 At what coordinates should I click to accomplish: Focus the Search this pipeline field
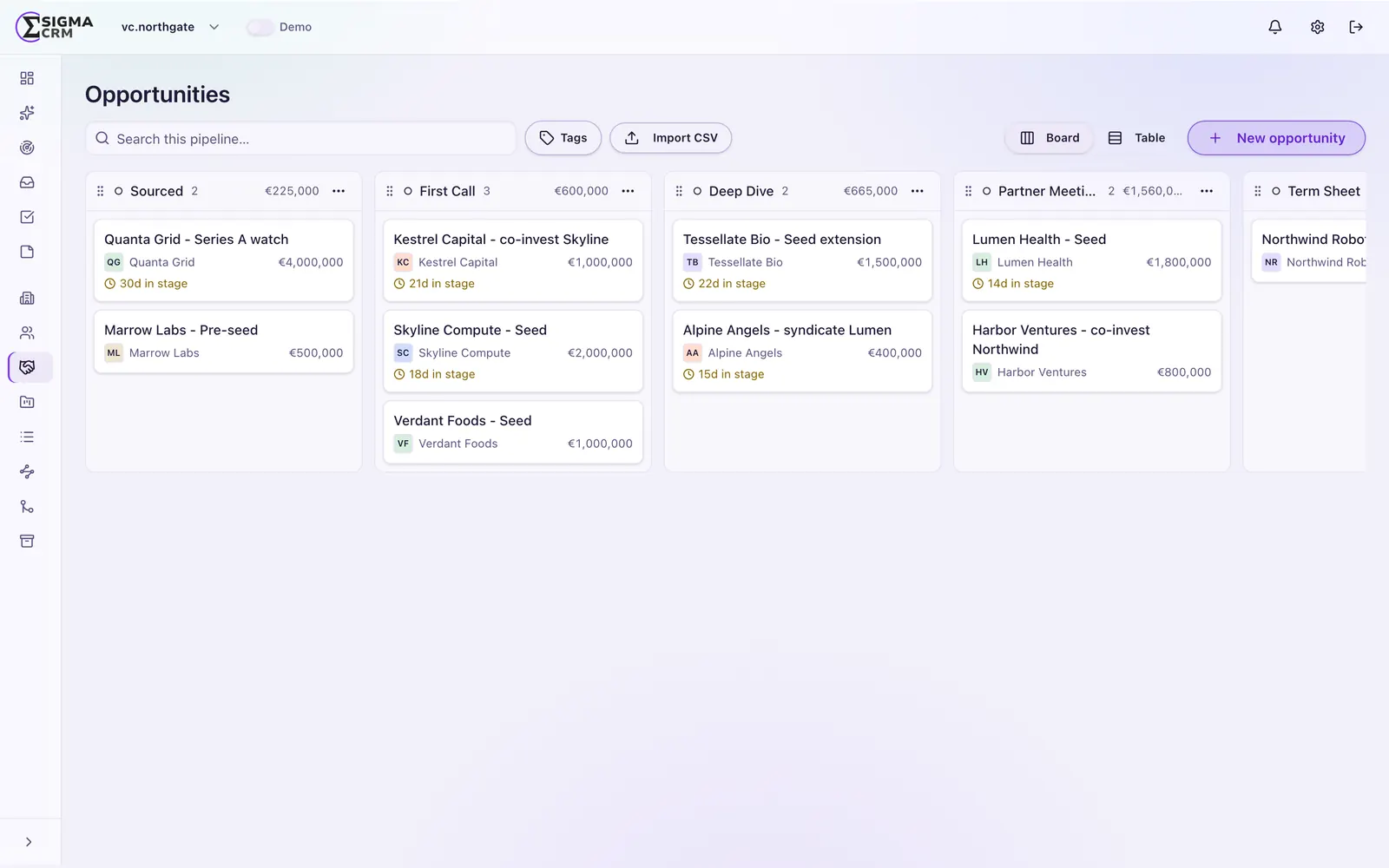point(300,139)
